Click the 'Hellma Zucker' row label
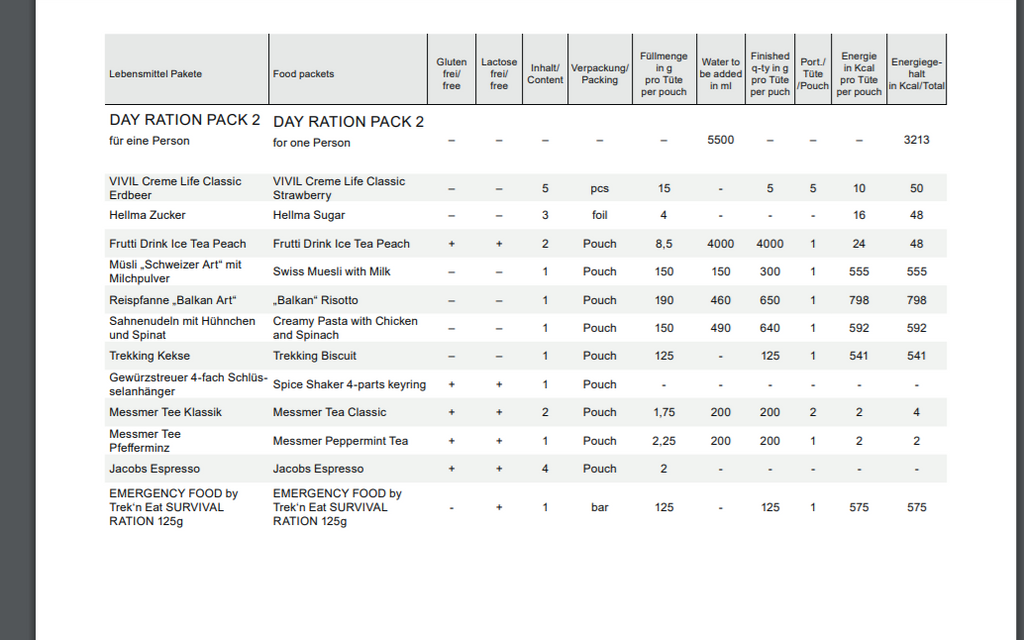 [147, 215]
